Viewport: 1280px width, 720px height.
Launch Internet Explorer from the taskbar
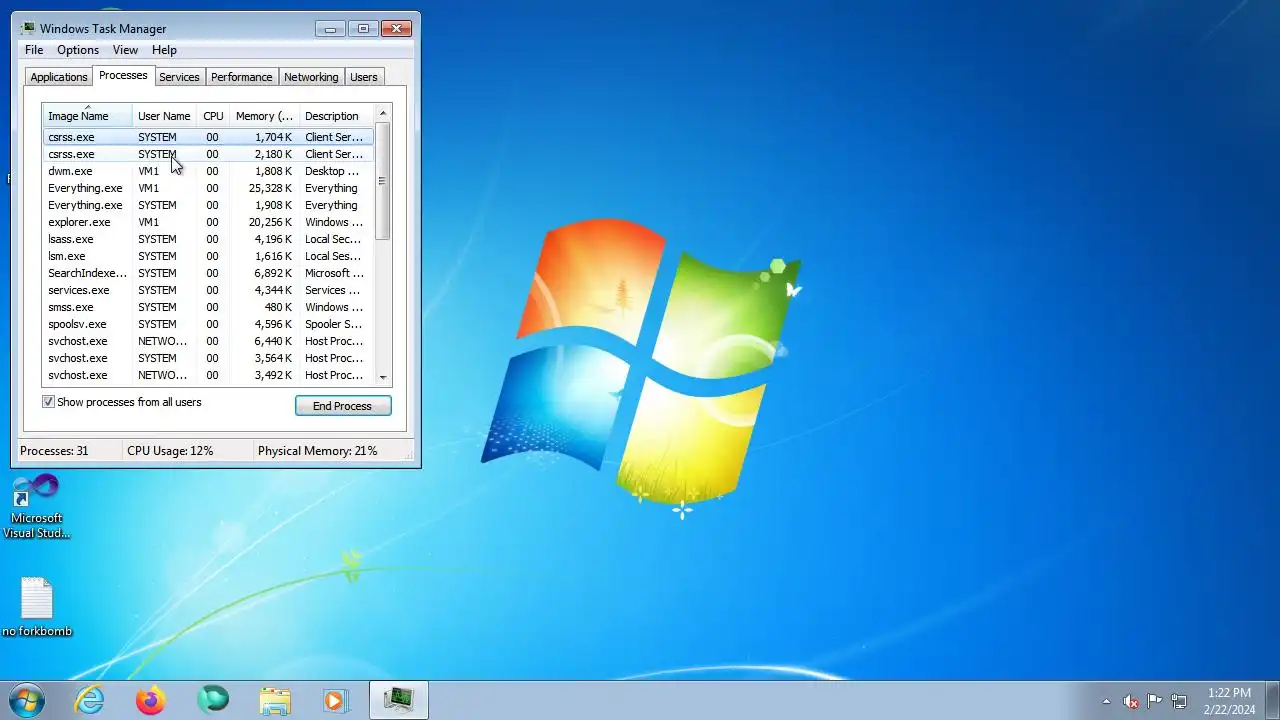[90, 700]
